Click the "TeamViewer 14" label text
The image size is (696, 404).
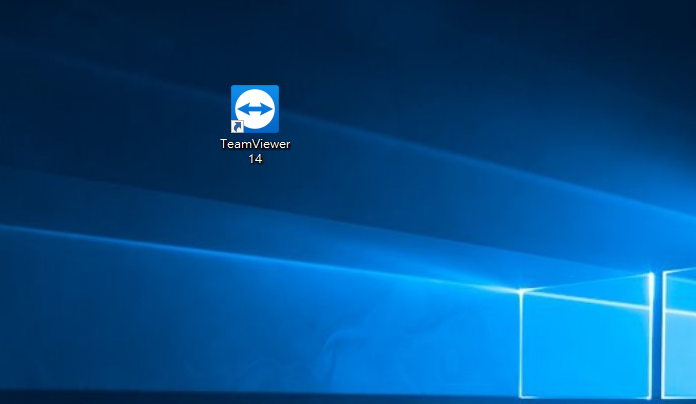[255, 151]
